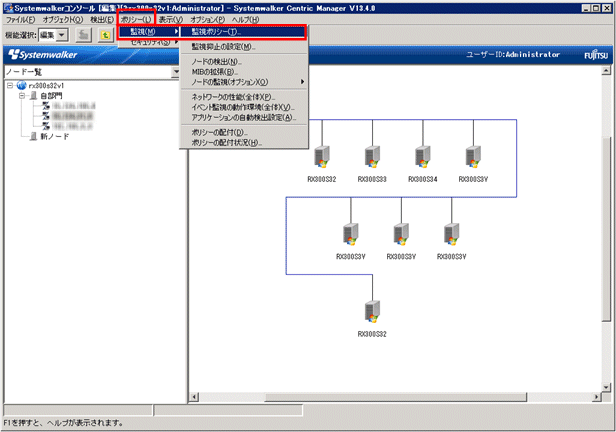Viewport: 616px width, 432px height.
Task: Click the horizontal scrollbar thumb
Action: tap(396, 397)
